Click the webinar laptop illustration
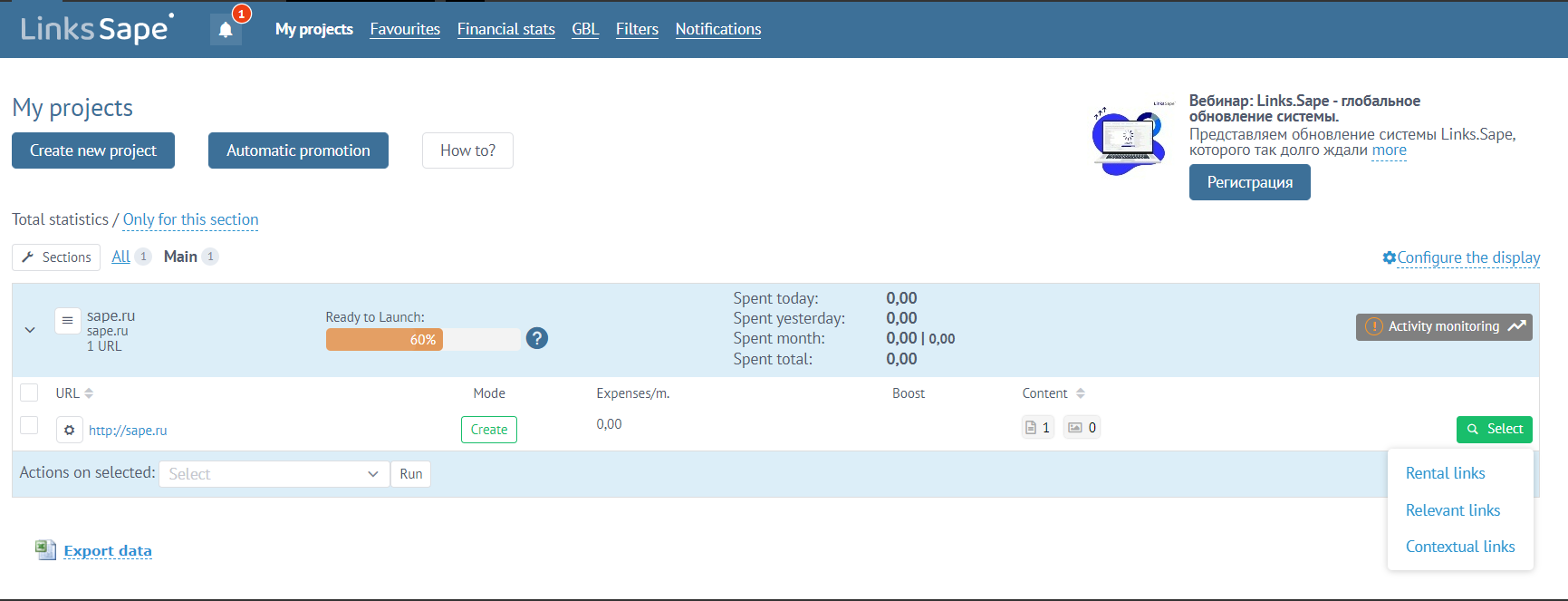 [x=1131, y=139]
